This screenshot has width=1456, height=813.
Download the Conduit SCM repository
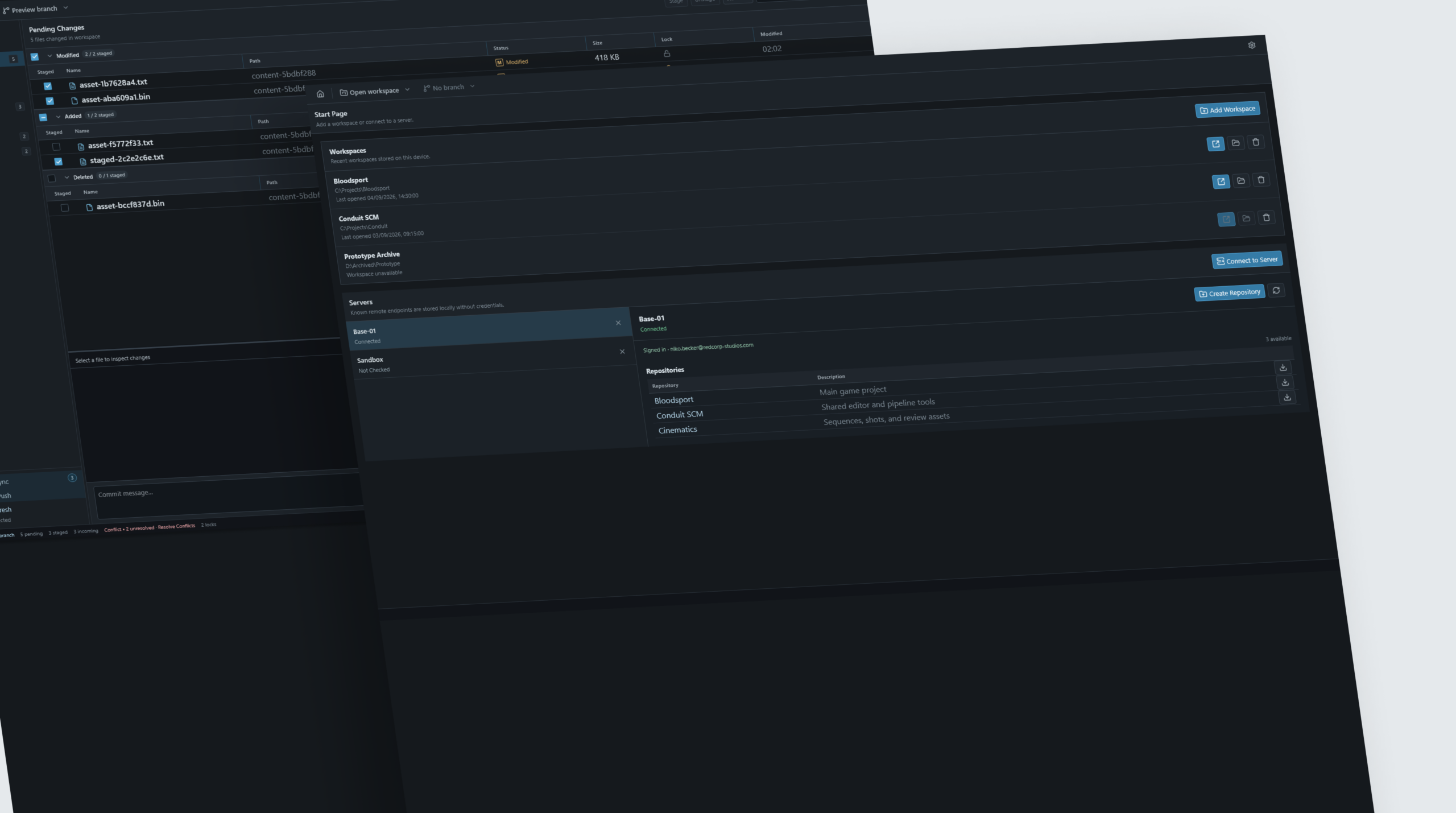(x=1285, y=382)
